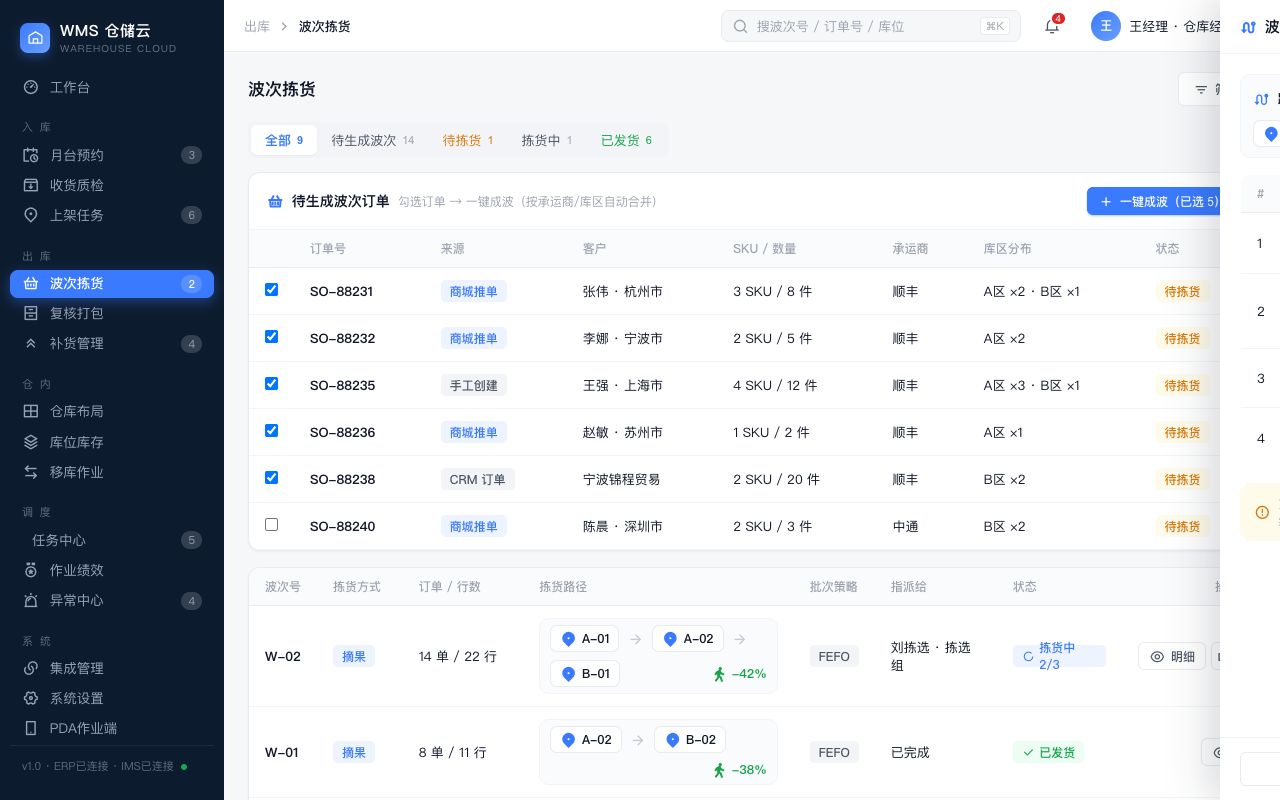Viewport: 1280px width, 800px height.
Task: Open 明细 for wave W-02
Action: [x=1172, y=656]
